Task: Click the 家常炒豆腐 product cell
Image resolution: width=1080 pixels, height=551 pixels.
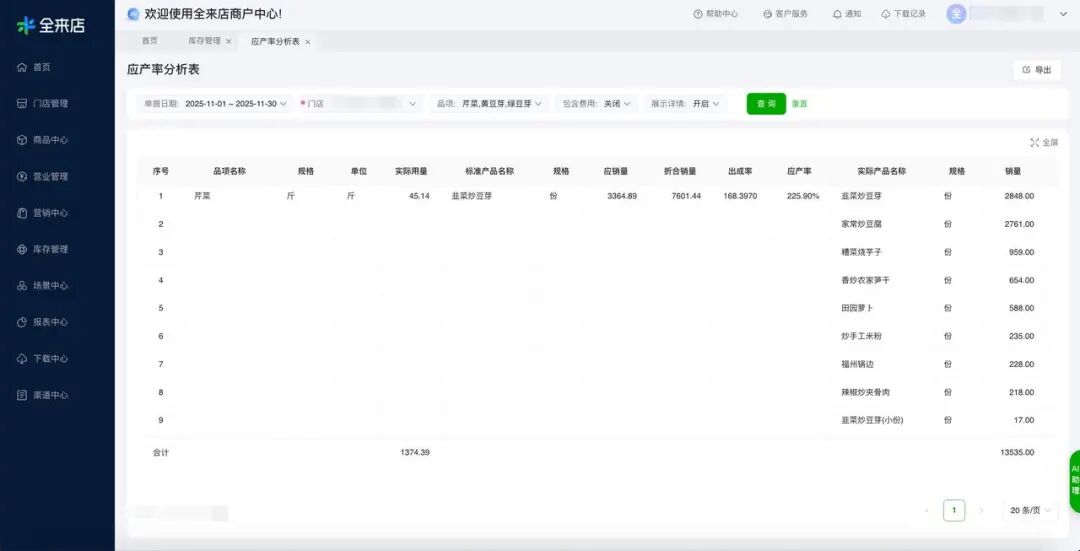Action: 861,224
